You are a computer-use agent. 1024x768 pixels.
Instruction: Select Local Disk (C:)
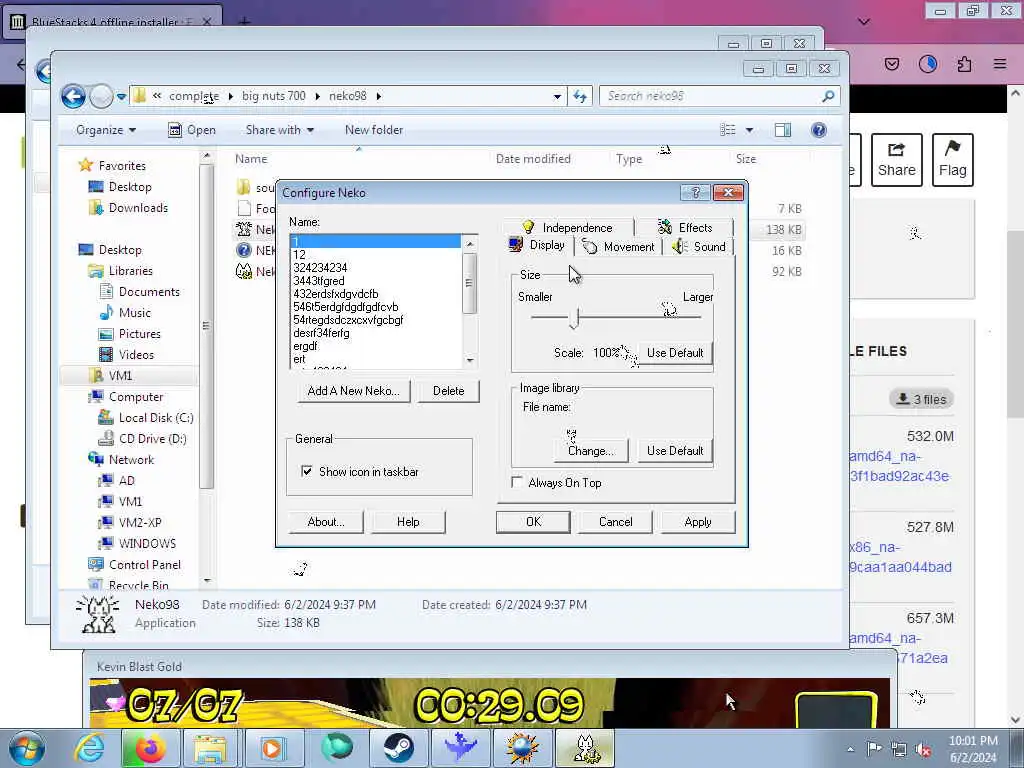point(155,417)
